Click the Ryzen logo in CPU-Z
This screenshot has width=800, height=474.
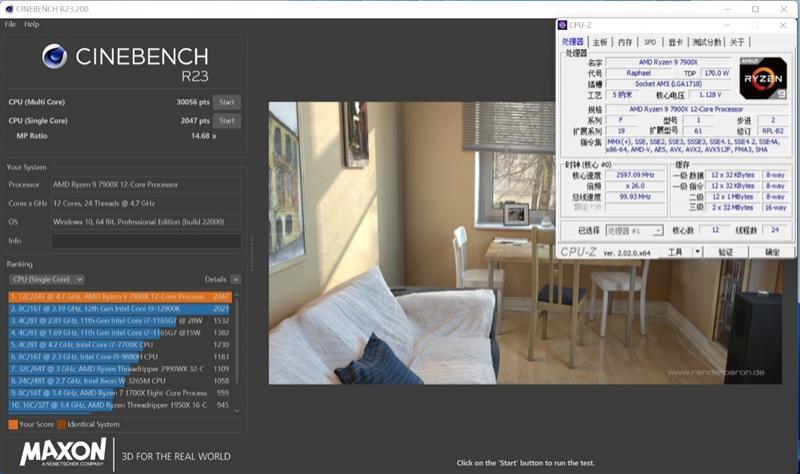pyautogui.click(x=763, y=78)
